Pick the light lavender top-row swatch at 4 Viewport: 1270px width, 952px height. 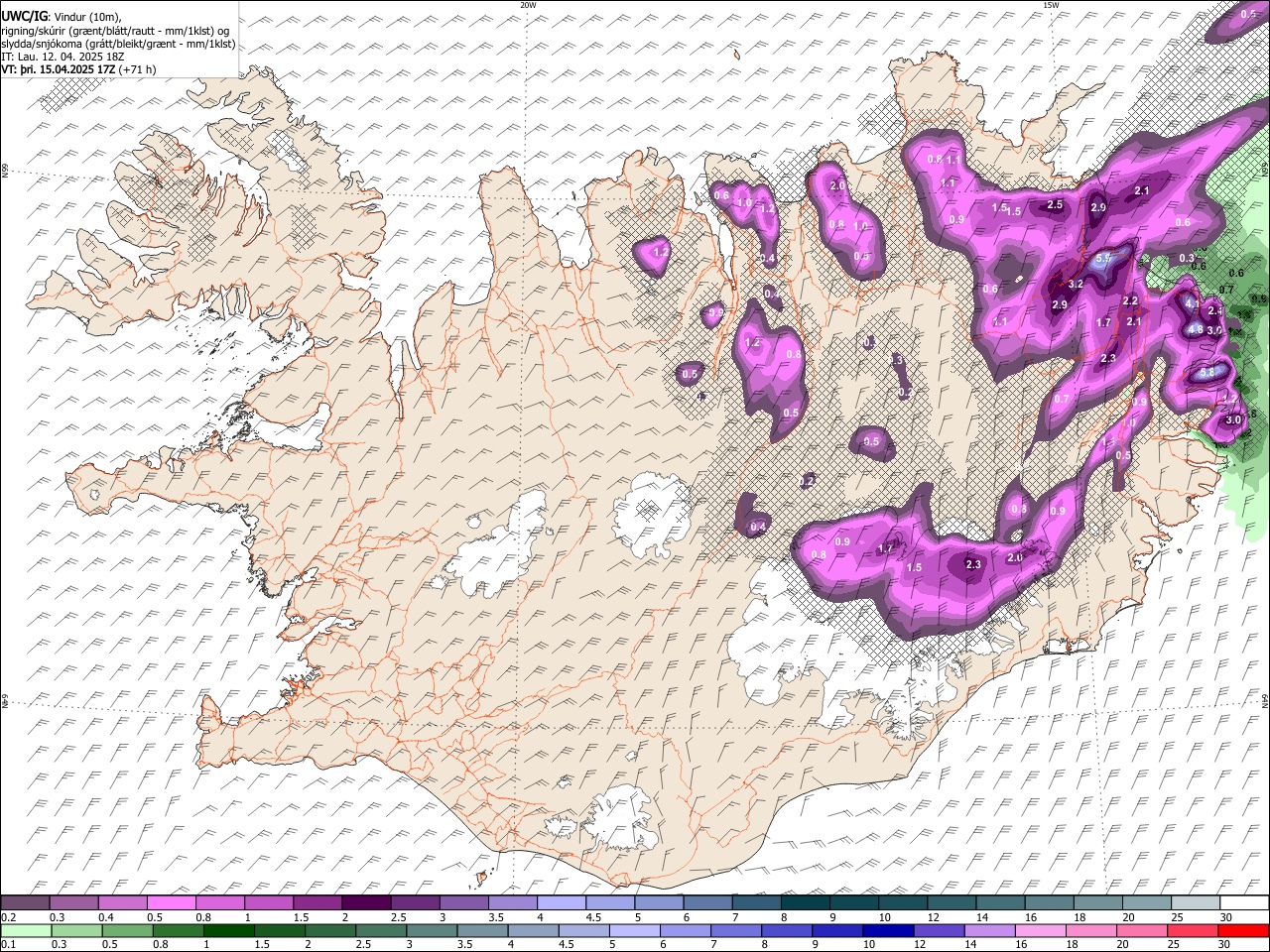tap(561, 903)
